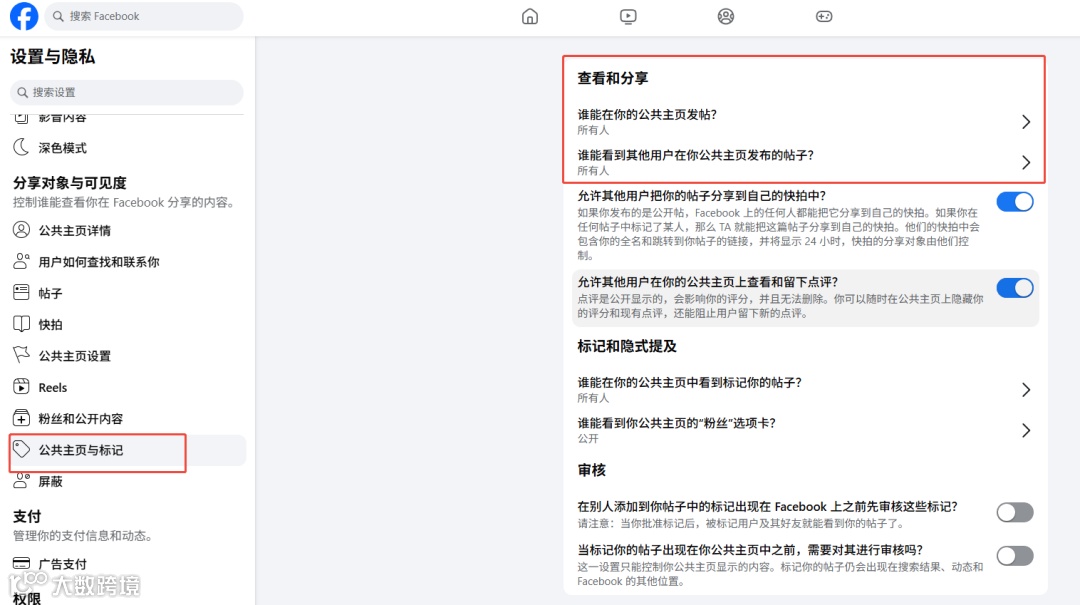
Task: Click the 设置与隐私 heading
Action: pyautogui.click(x=52, y=57)
